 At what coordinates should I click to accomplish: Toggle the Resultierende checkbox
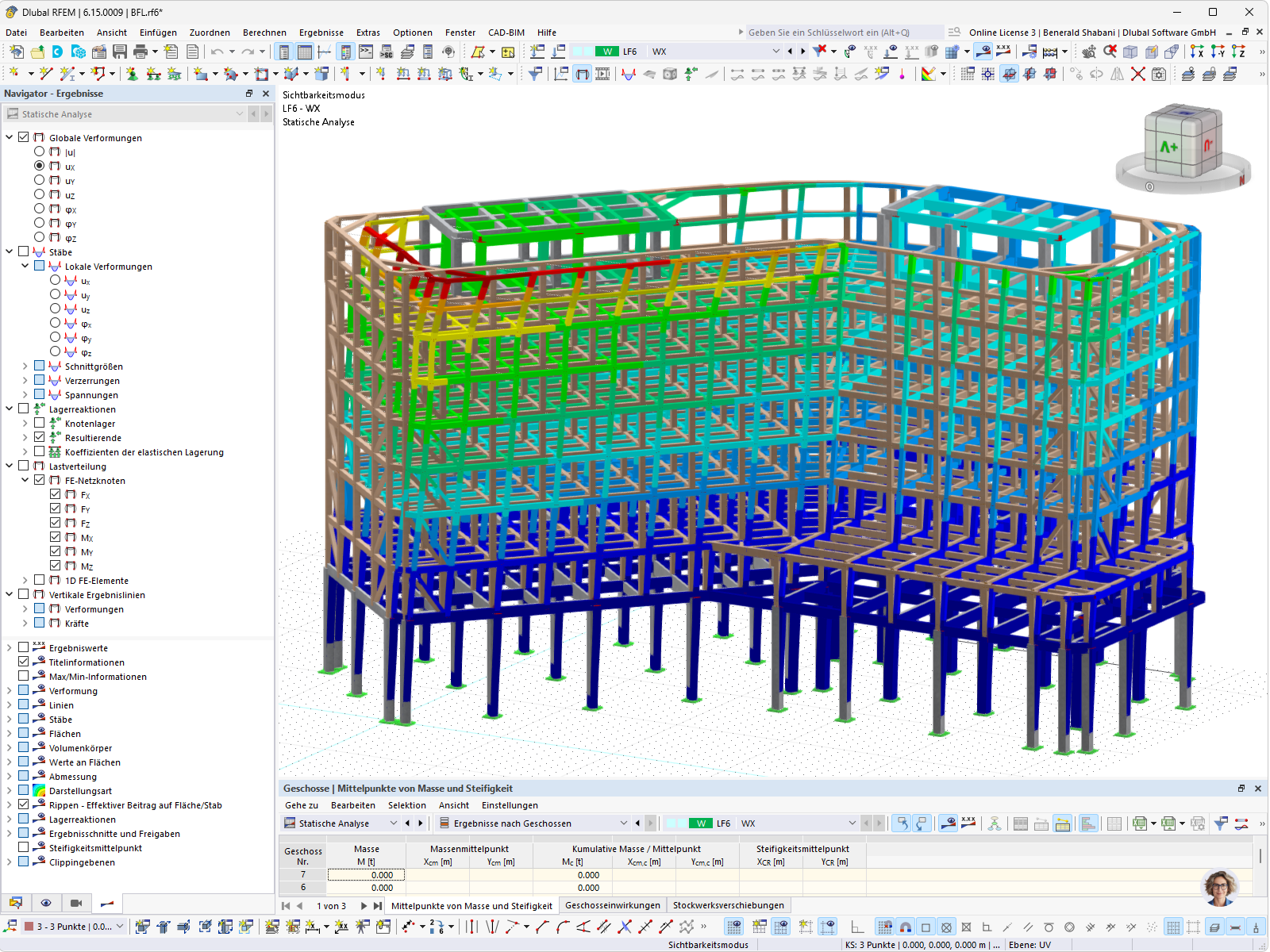pyautogui.click(x=40, y=437)
